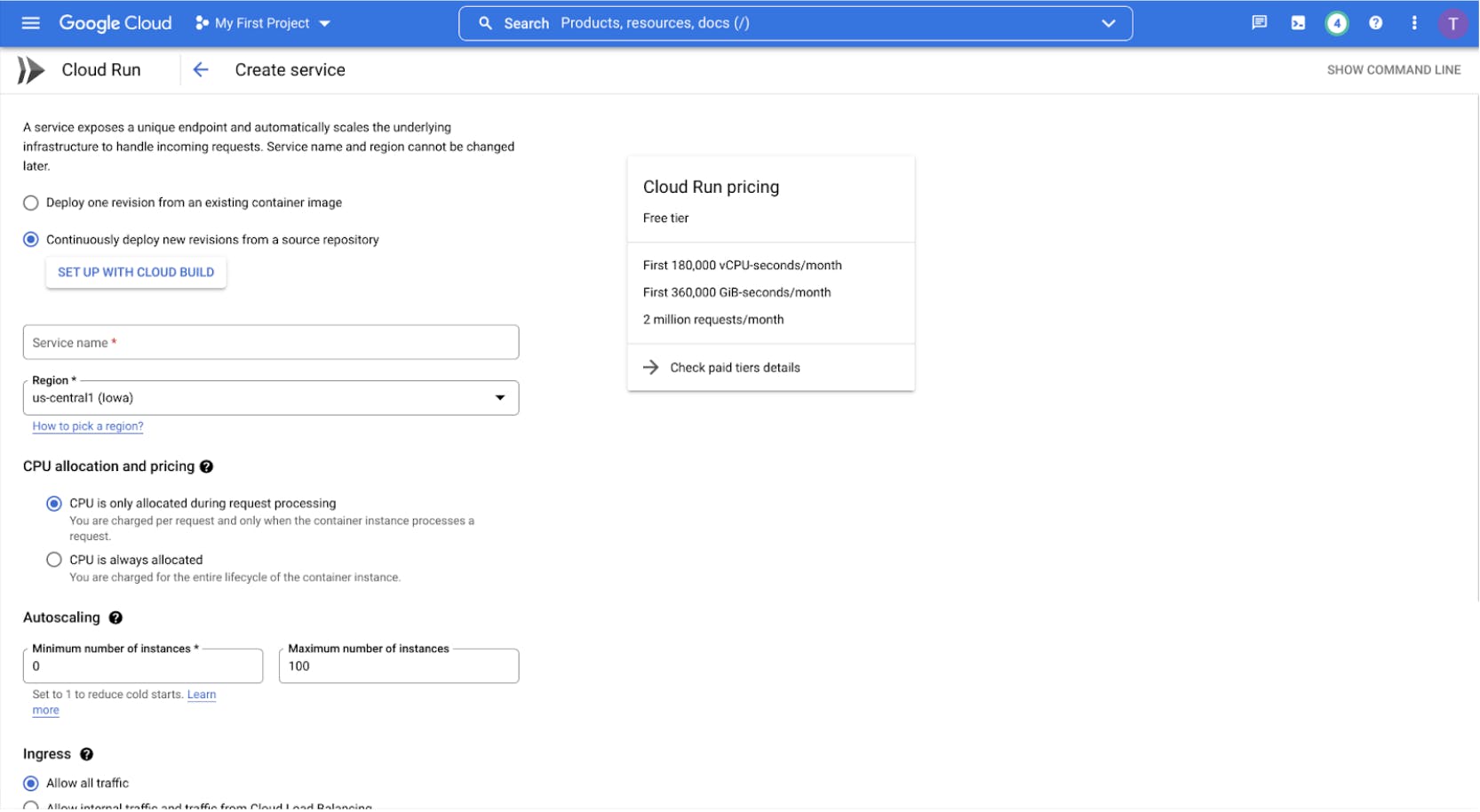Screen dimensions: 1480x812
Task: Click the Cloud Run logo
Action: [x=28, y=68]
